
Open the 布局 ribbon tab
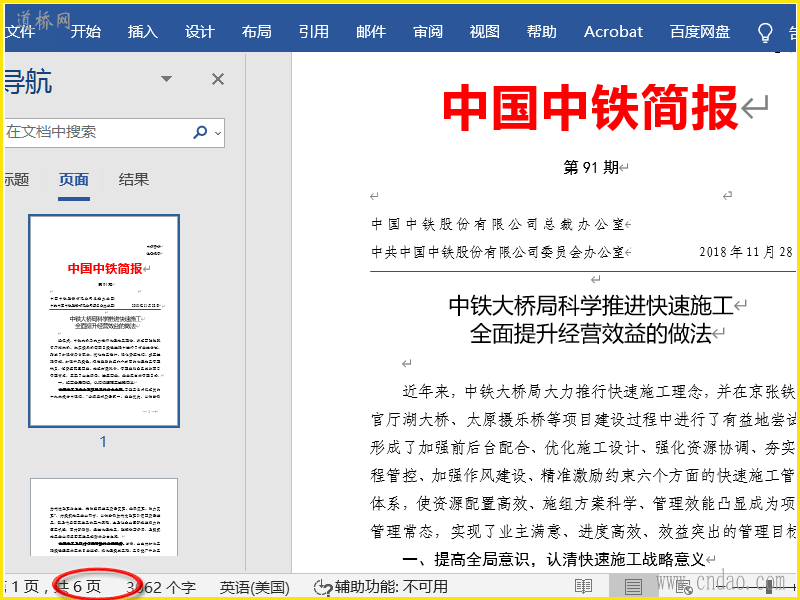pos(257,32)
